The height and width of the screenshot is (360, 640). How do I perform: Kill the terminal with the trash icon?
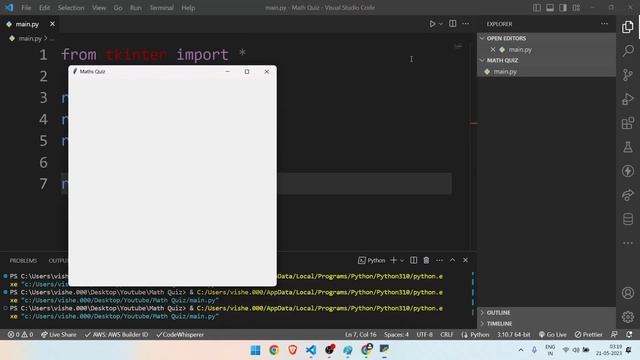click(426, 260)
